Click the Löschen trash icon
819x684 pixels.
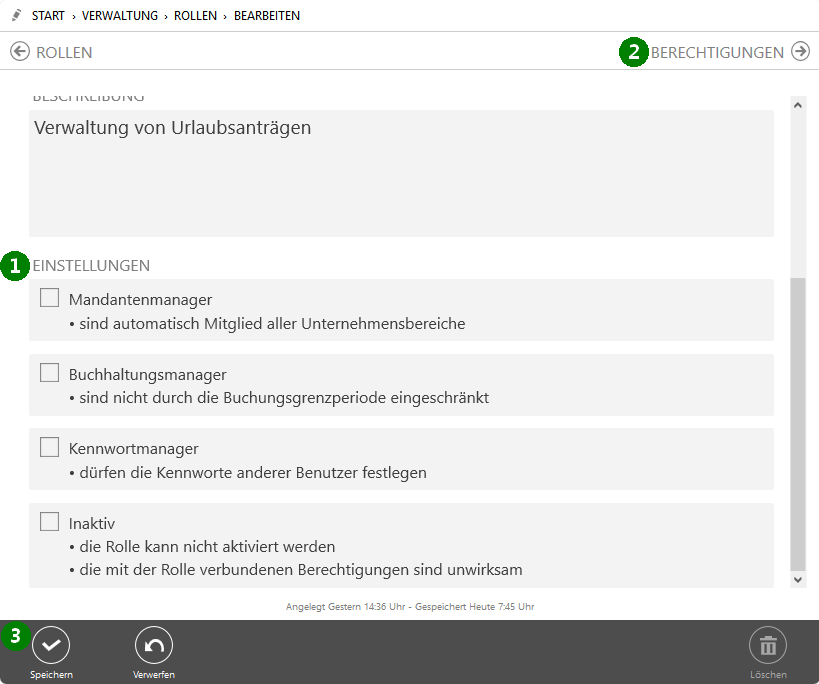click(x=768, y=646)
